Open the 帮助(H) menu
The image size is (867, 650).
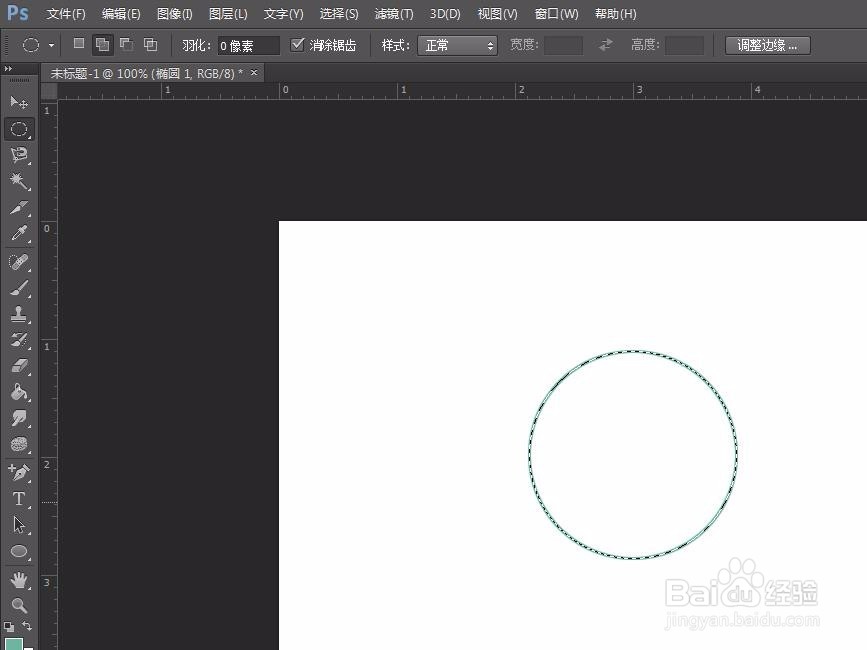tap(615, 14)
